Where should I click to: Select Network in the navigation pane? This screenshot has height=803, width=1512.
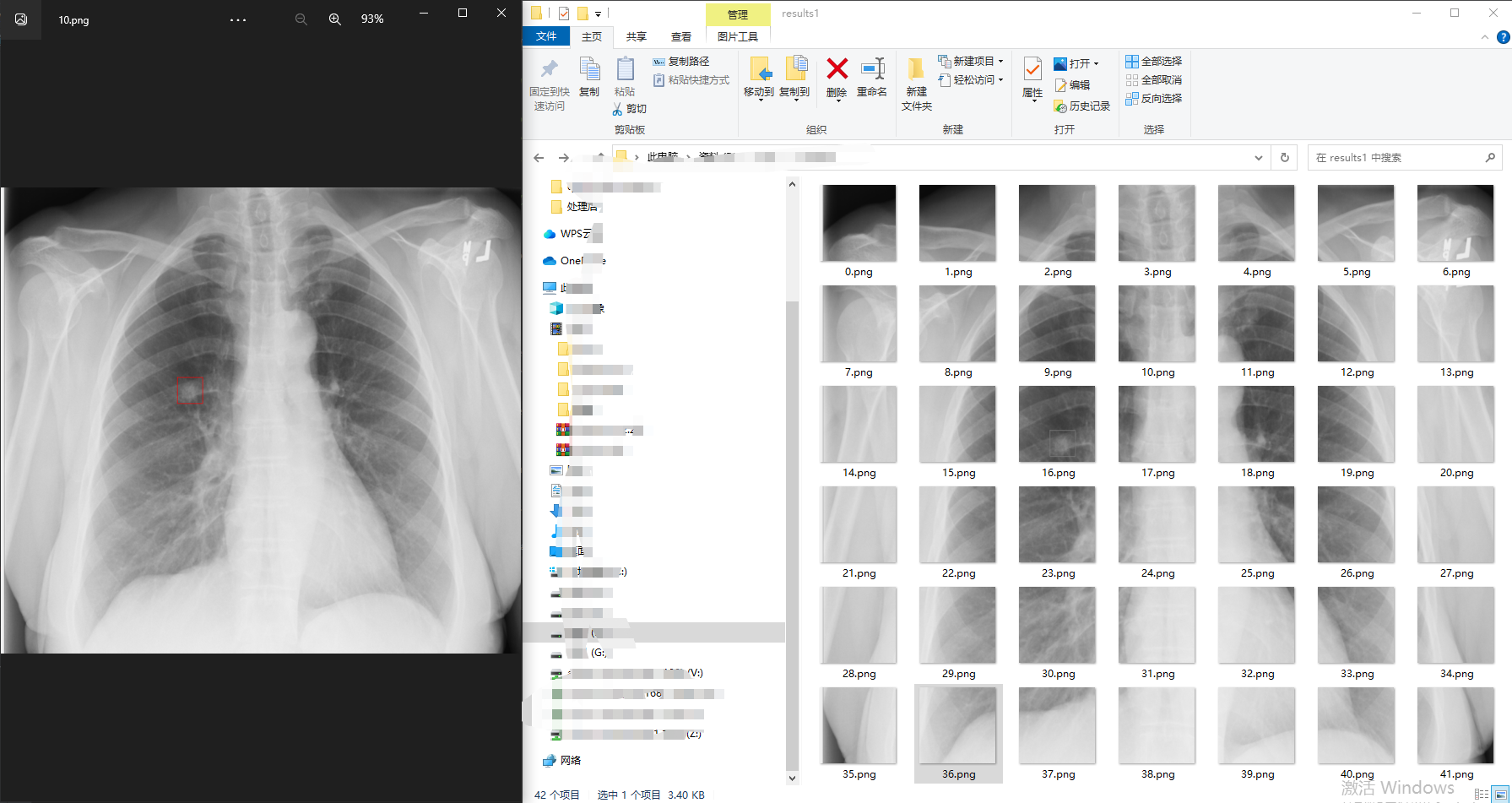tap(562, 761)
